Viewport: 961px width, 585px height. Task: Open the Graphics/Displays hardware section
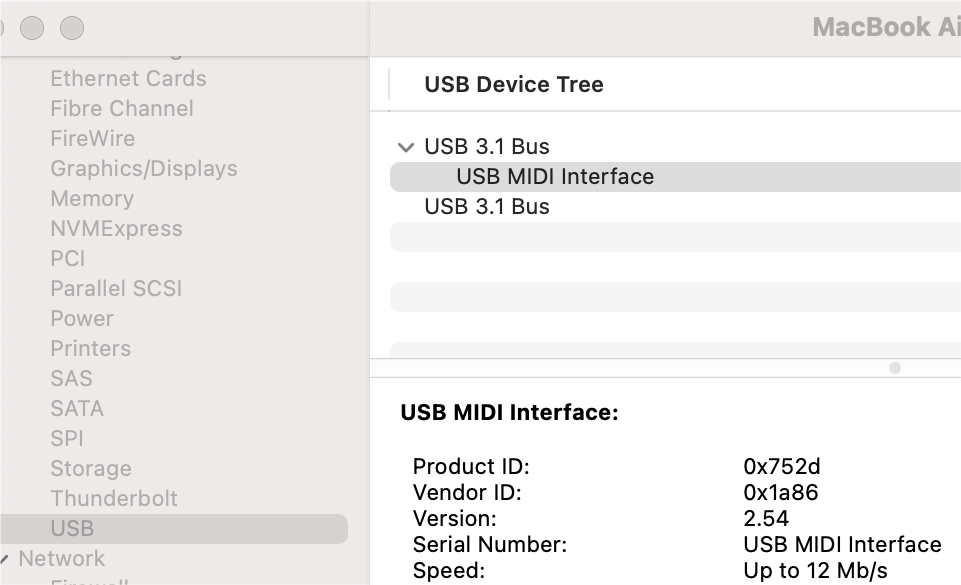click(143, 168)
